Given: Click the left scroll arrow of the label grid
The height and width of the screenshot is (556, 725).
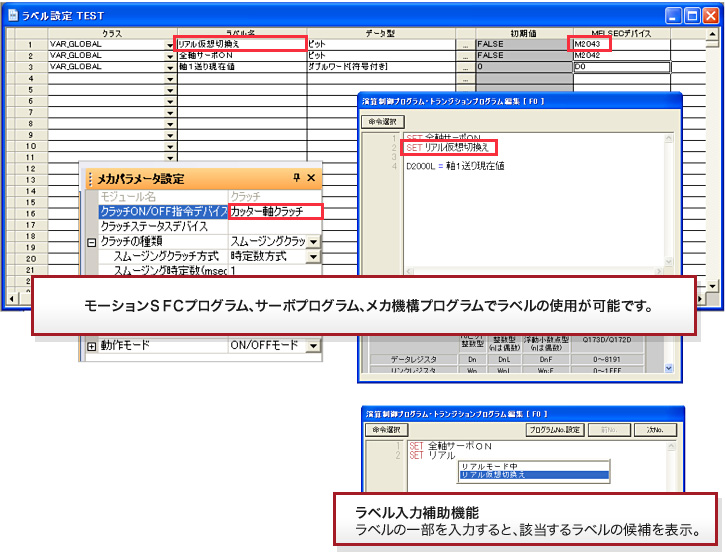Looking at the screenshot, I should click(11, 298).
